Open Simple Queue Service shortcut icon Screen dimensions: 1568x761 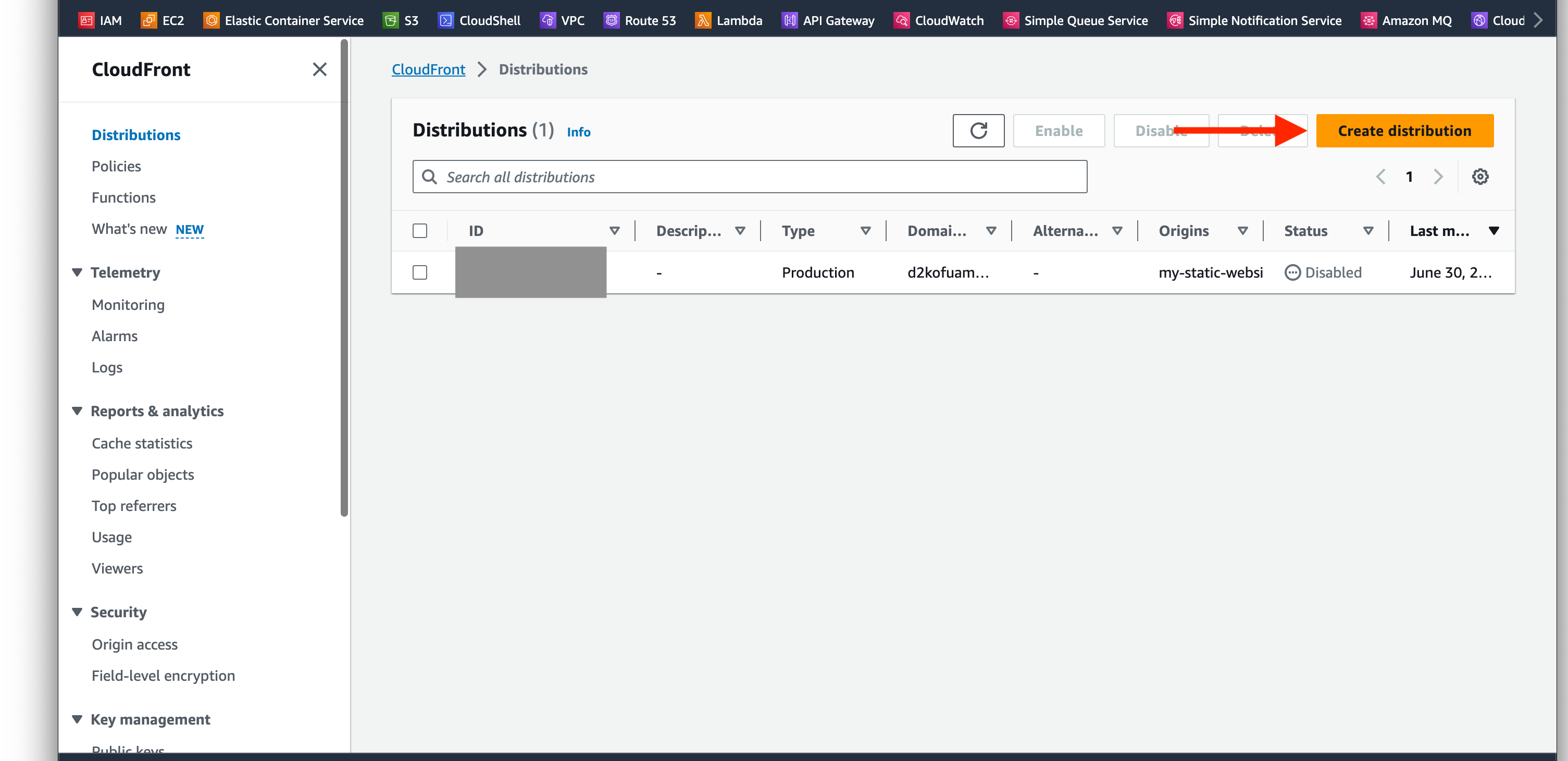tap(1011, 20)
